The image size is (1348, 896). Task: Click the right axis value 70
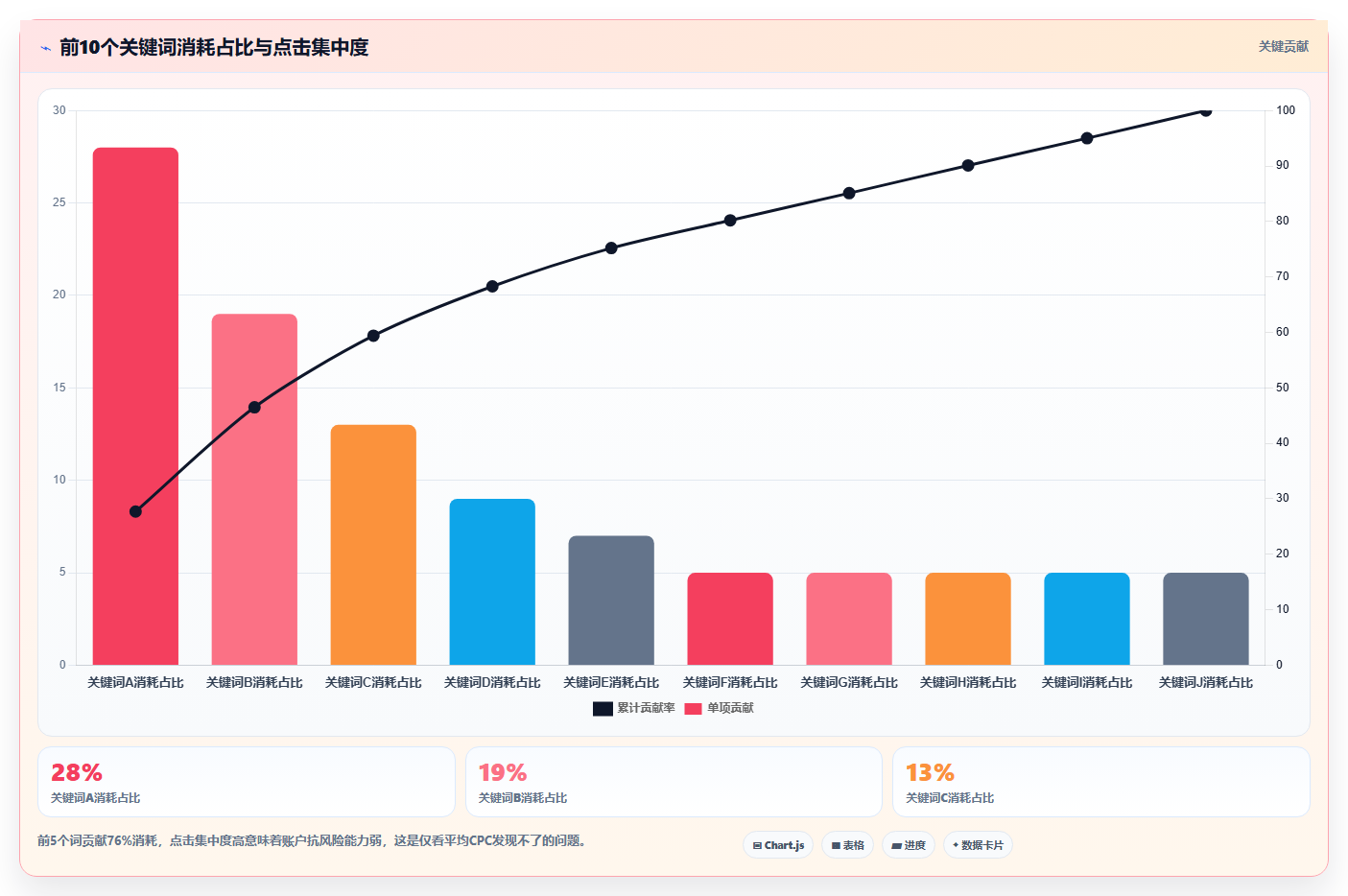pyautogui.click(x=1283, y=276)
